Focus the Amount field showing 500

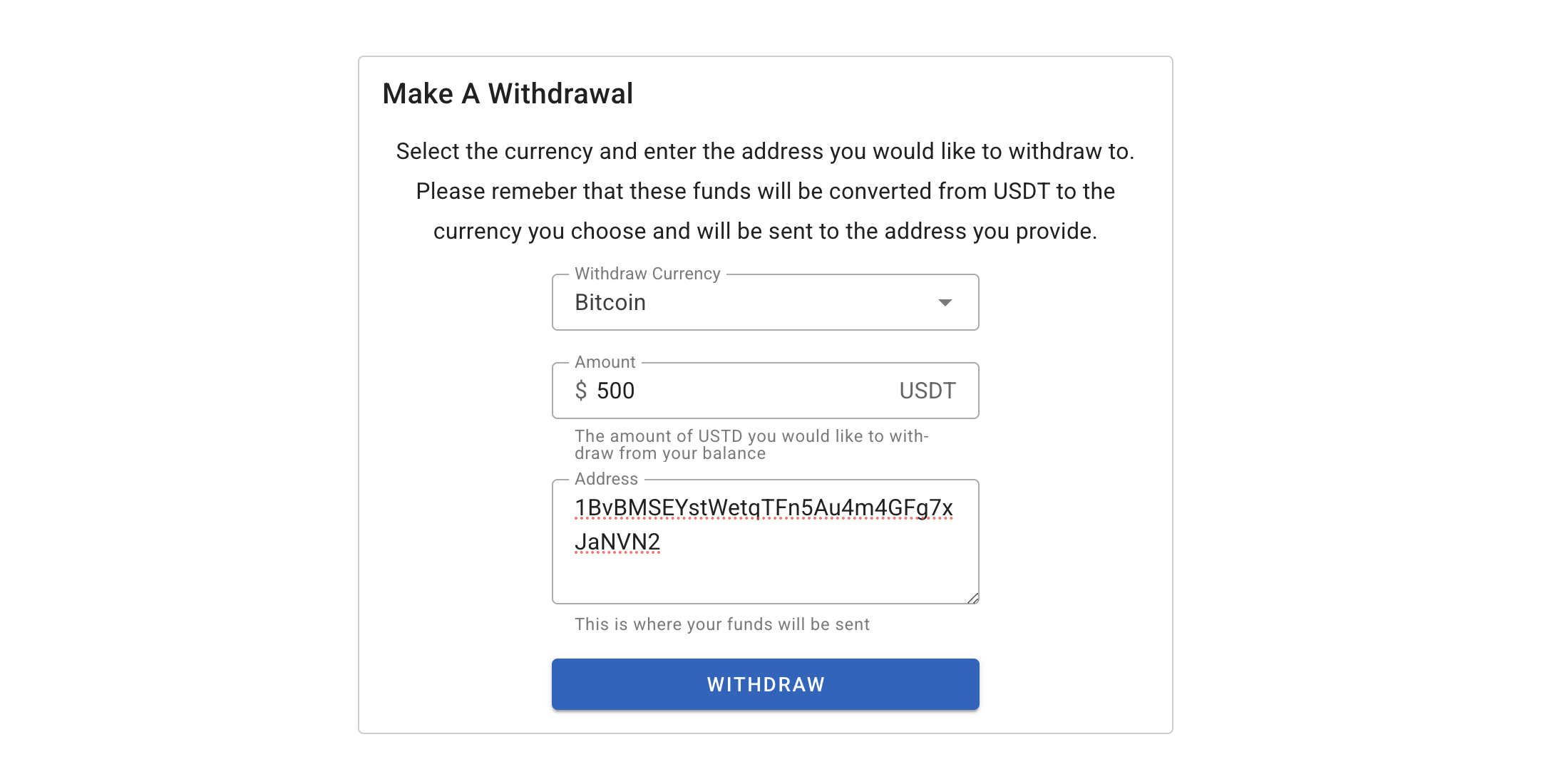click(x=741, y=391)
